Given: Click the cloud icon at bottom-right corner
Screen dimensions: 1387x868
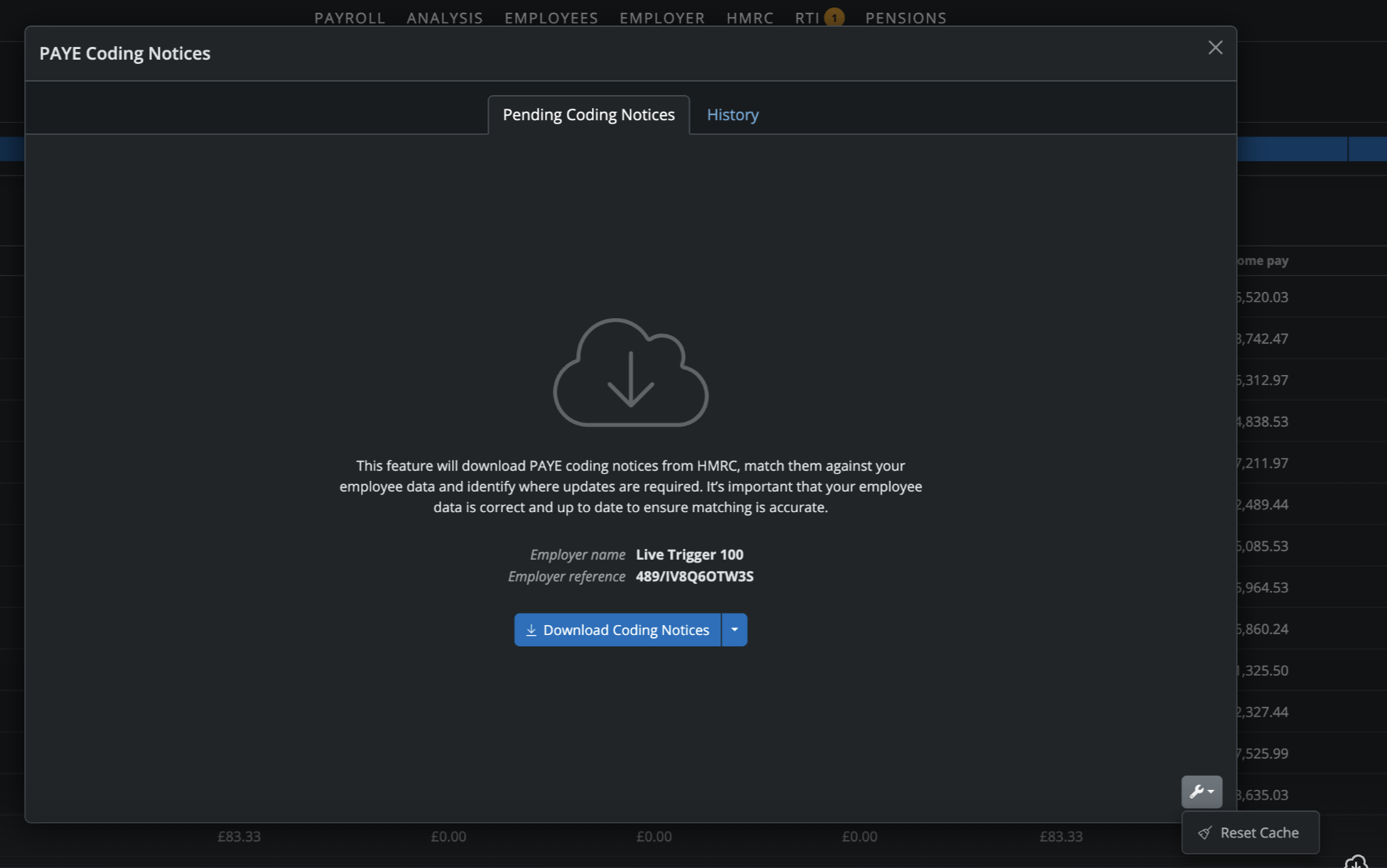Looking at the screenshot, I should pyautogui.click(x=1356, y=862).
